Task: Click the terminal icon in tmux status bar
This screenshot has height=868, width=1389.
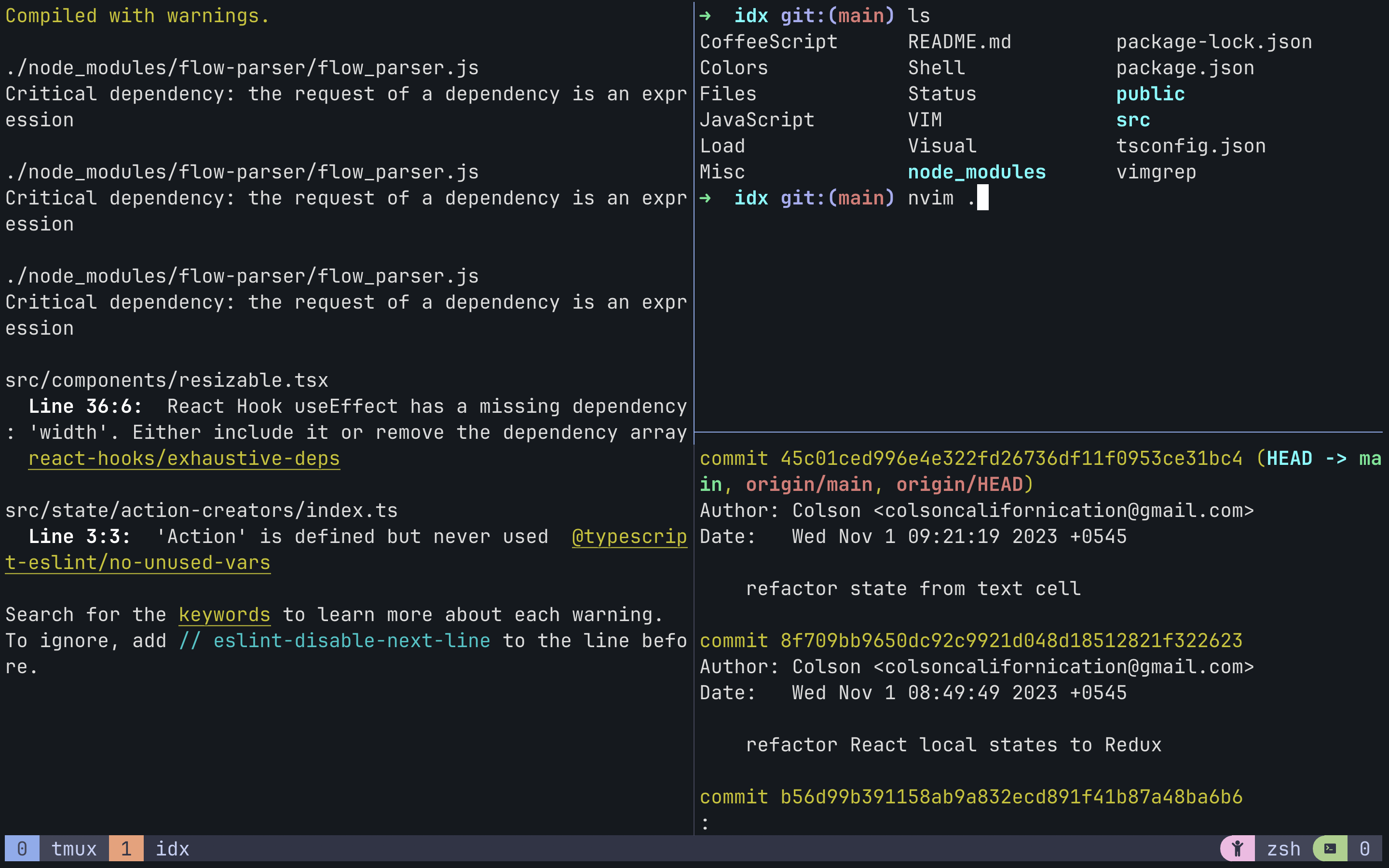Action: pos(1330,848)
